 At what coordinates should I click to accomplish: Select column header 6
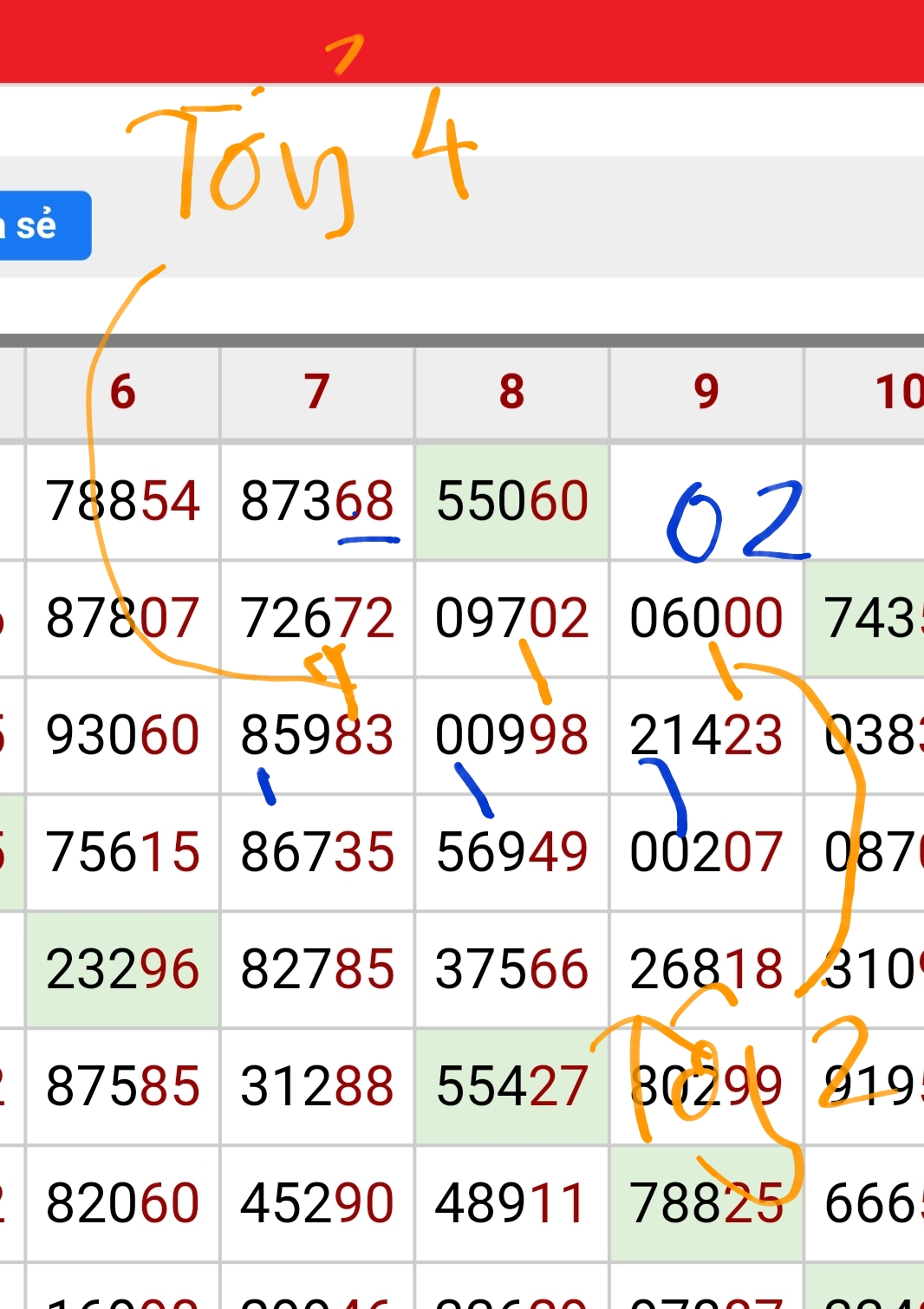122,392
